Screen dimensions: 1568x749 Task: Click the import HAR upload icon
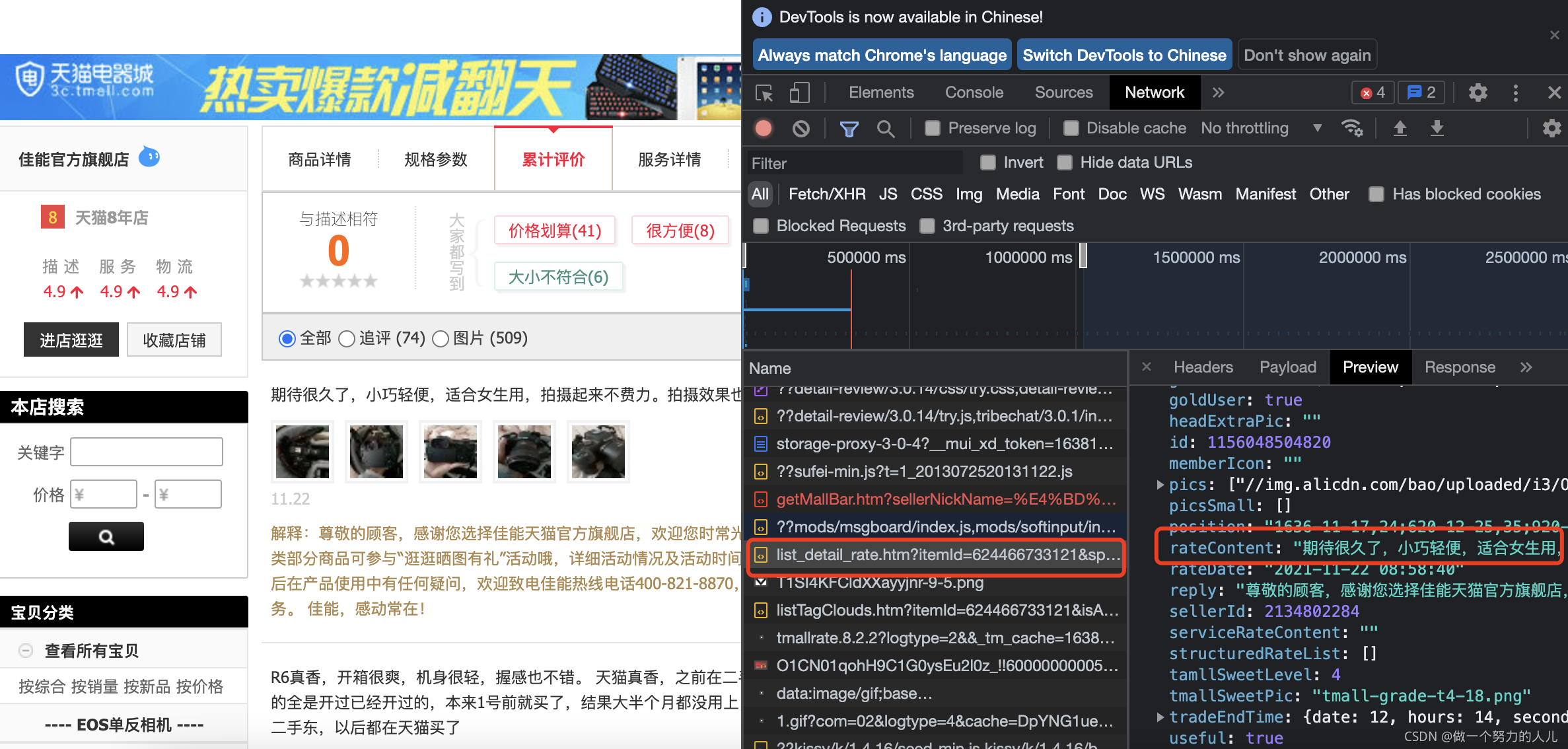pyautogui.click(x=1400, y=128)
